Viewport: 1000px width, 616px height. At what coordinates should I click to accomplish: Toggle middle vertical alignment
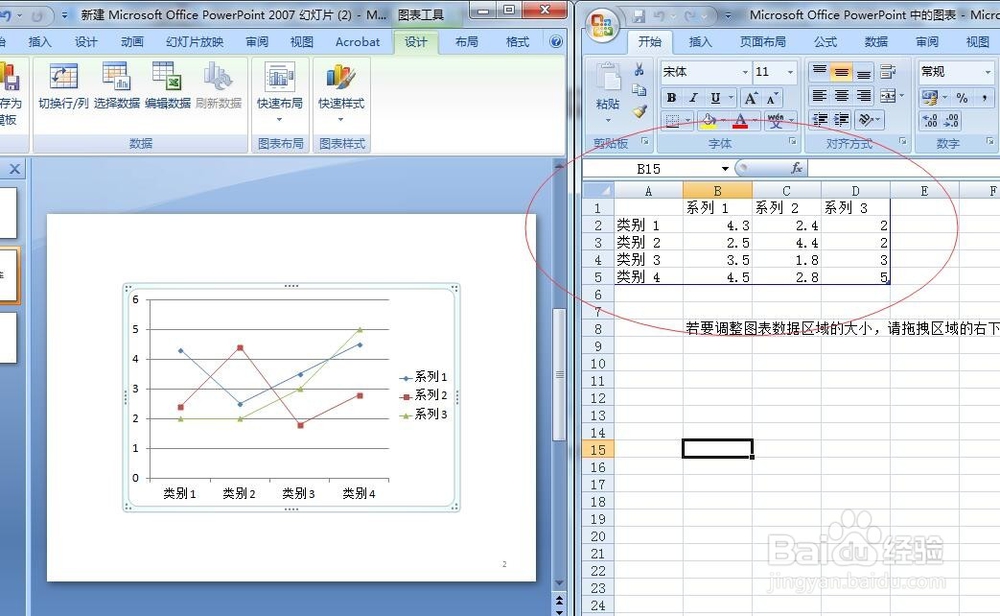[842, 71]
